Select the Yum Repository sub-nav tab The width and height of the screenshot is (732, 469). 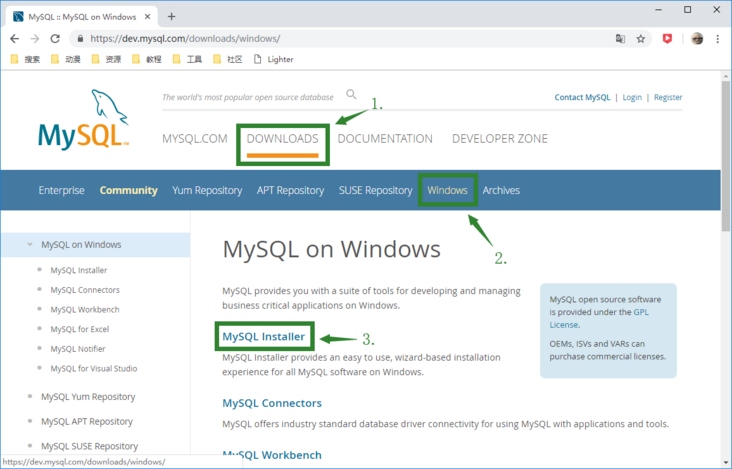[x=207, y=190]
